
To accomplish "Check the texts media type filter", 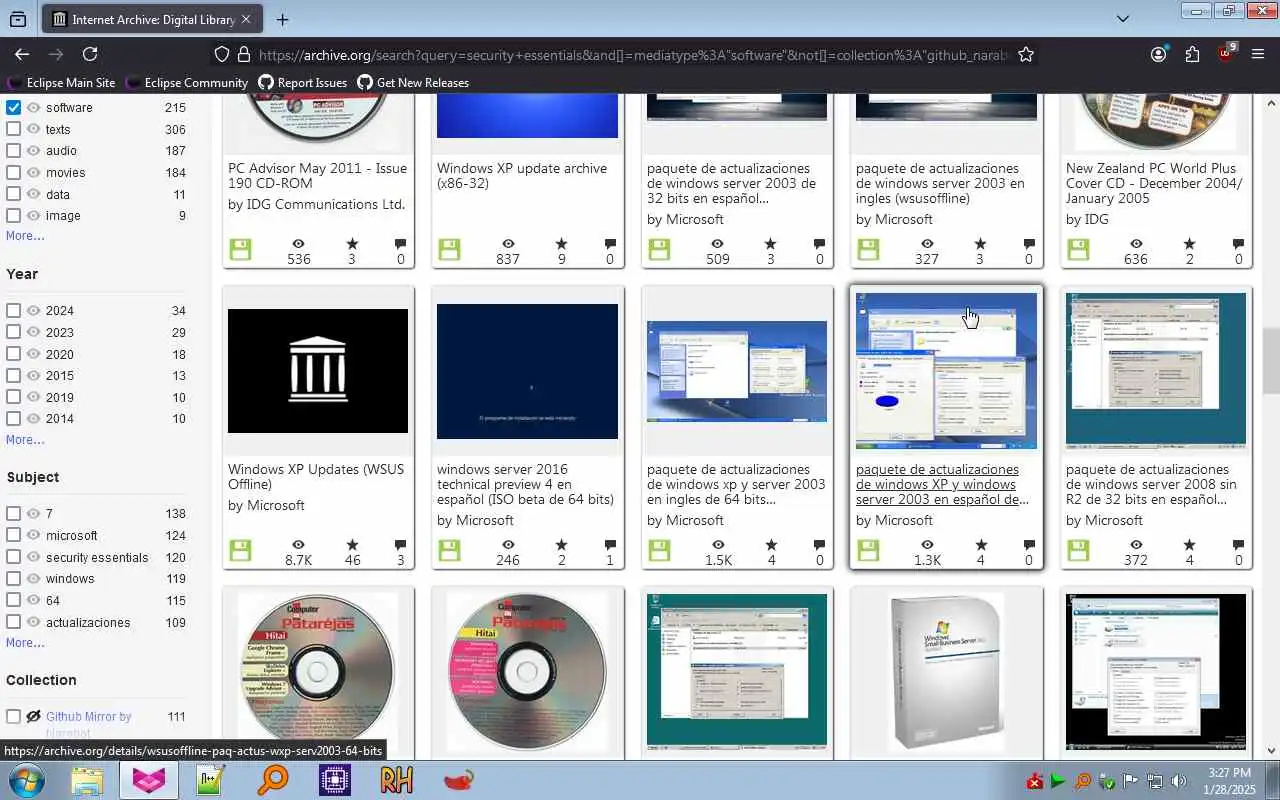I will [13, 129].
